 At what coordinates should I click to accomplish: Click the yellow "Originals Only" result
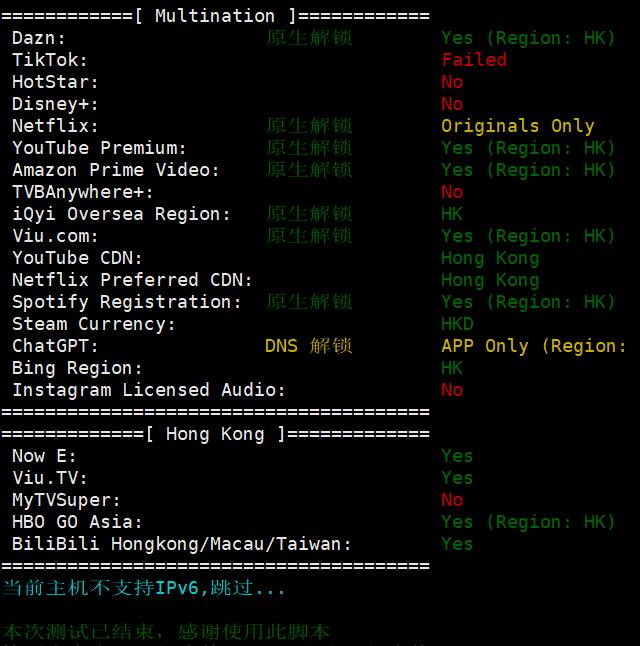pos(518,126)
